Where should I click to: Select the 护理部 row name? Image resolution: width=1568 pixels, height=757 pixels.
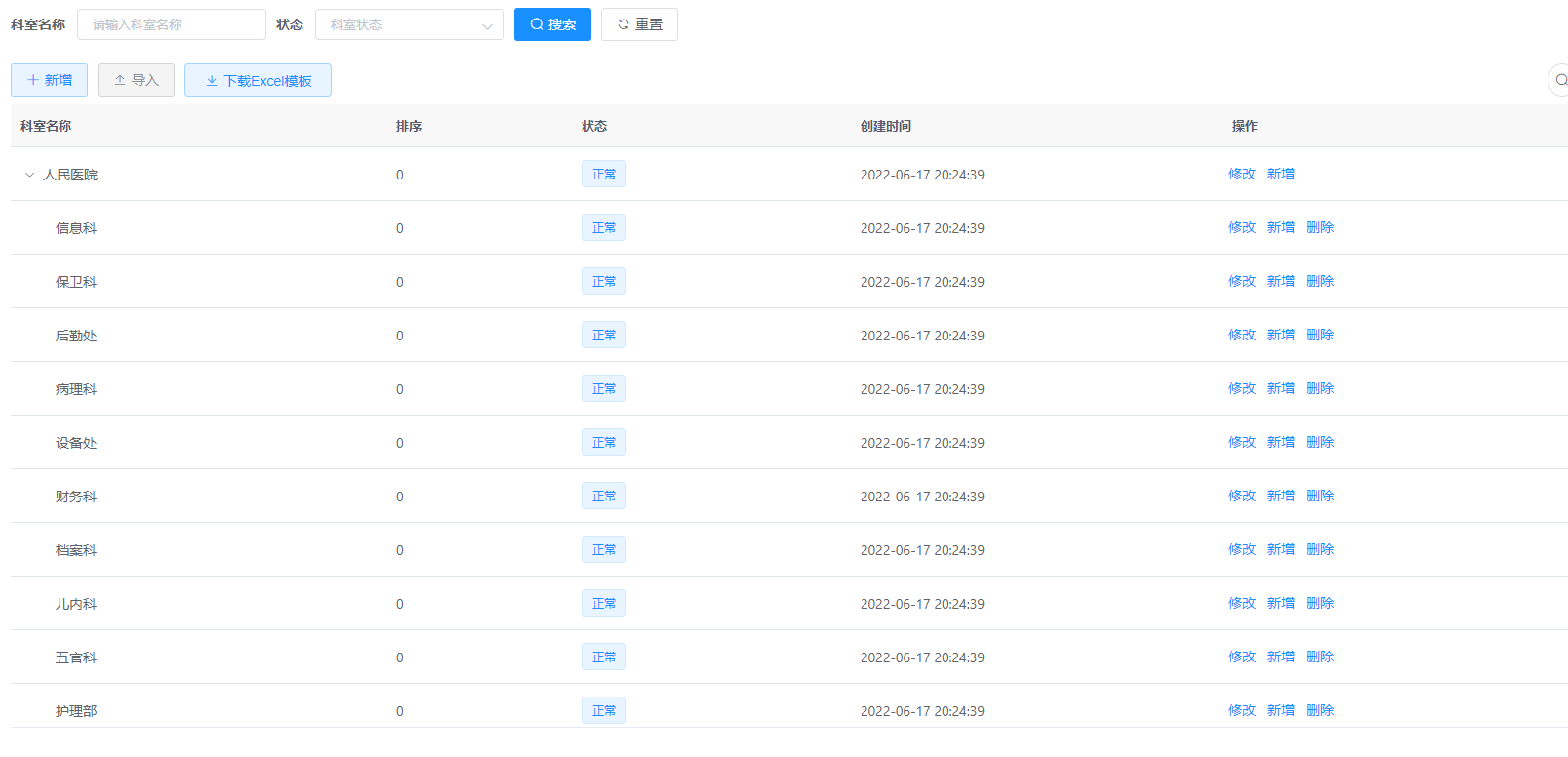pyautogui.click(x=76, y=711)
